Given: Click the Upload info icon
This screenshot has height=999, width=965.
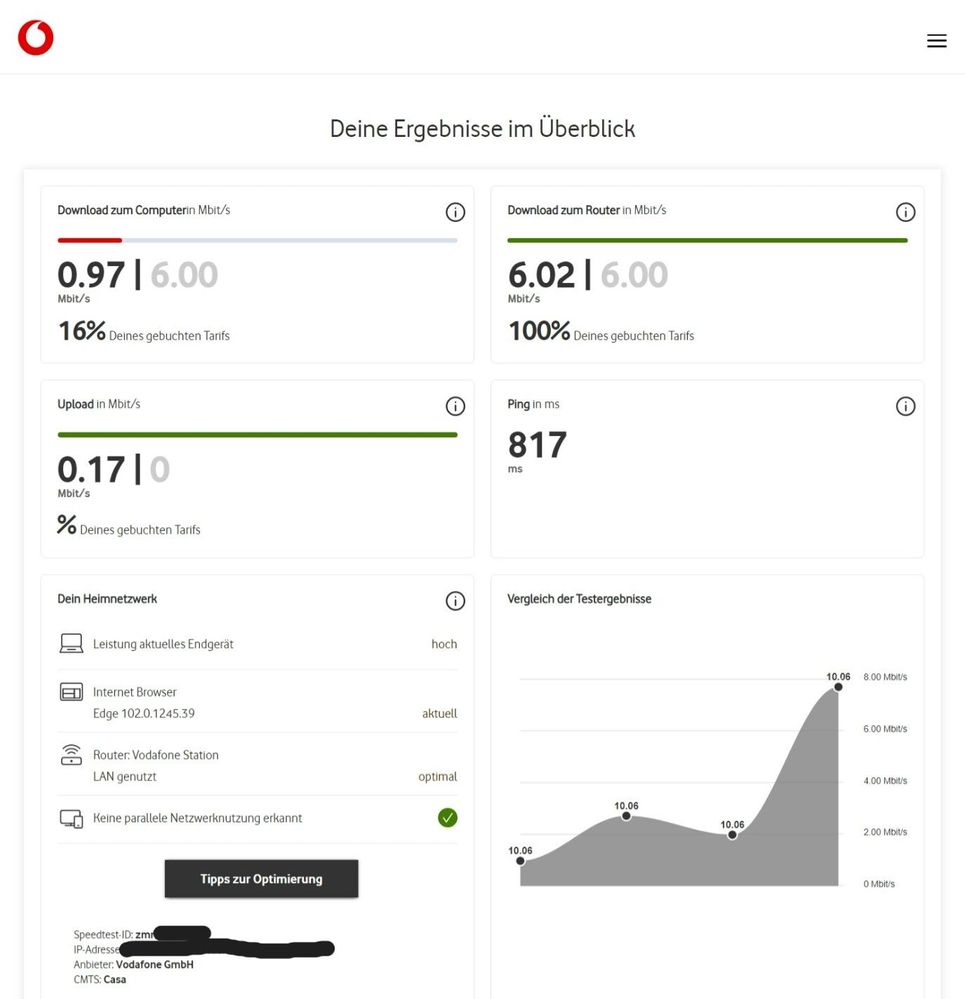Looking at the screenshot, I should [x=455, y=406].
